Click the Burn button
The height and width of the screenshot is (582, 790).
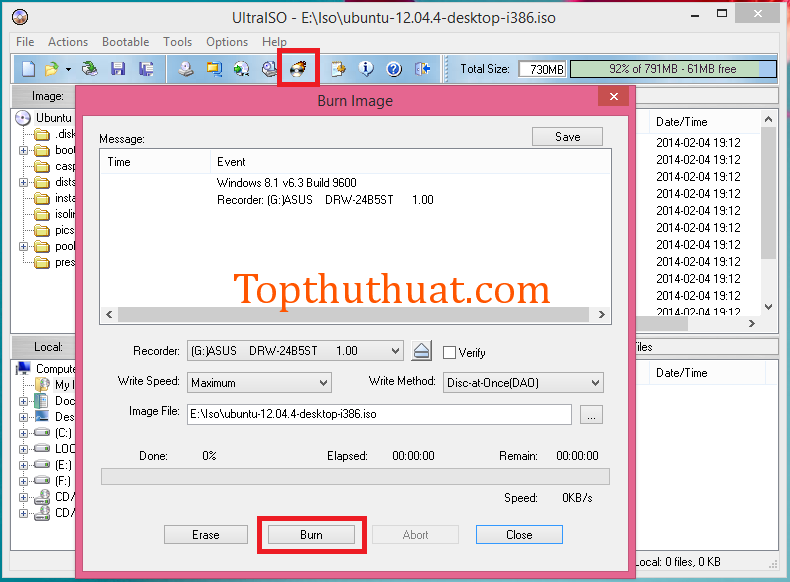pos(311,535)
